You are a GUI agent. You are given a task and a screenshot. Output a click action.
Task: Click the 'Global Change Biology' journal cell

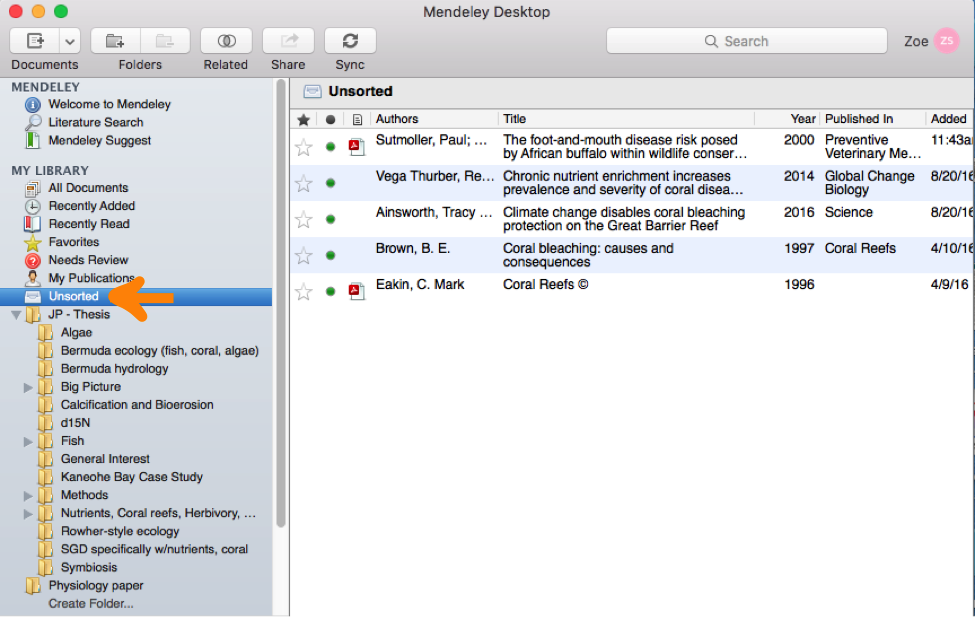click(x=869, y=183)
